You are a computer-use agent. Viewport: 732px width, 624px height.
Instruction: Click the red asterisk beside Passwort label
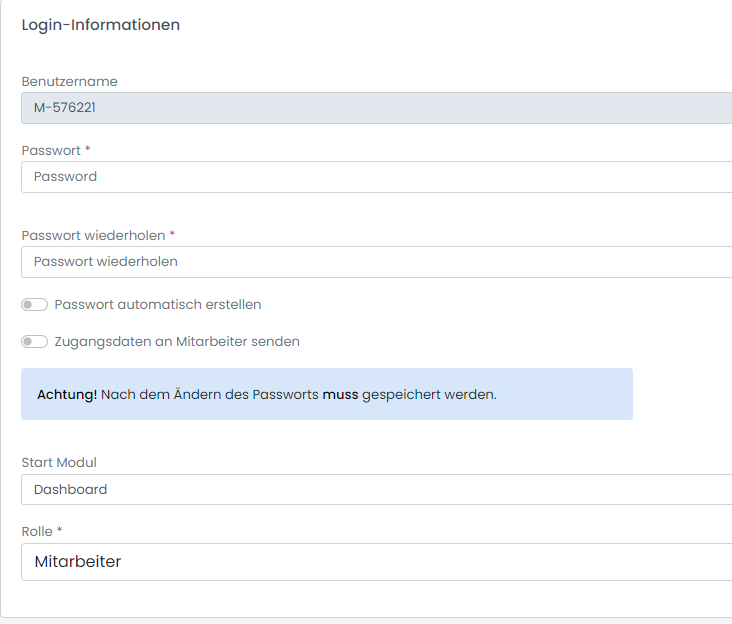point(88,149)
